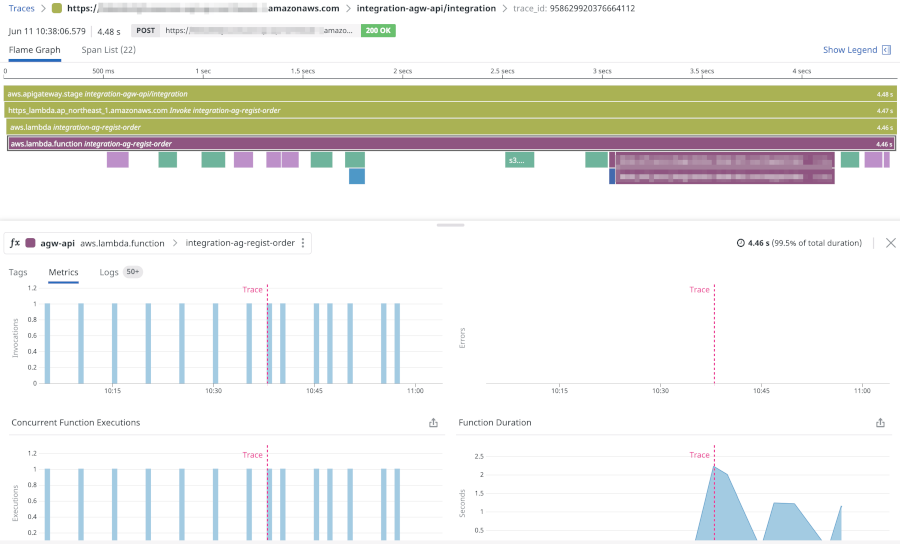Click the Jun 11 10:38:06.579 timestamp
The image size is (900, 544).
click(46, 32)
